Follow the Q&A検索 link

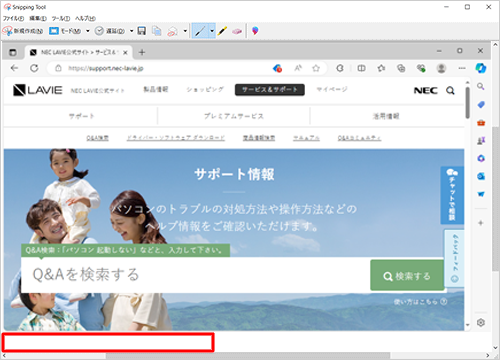click(97, 138)
